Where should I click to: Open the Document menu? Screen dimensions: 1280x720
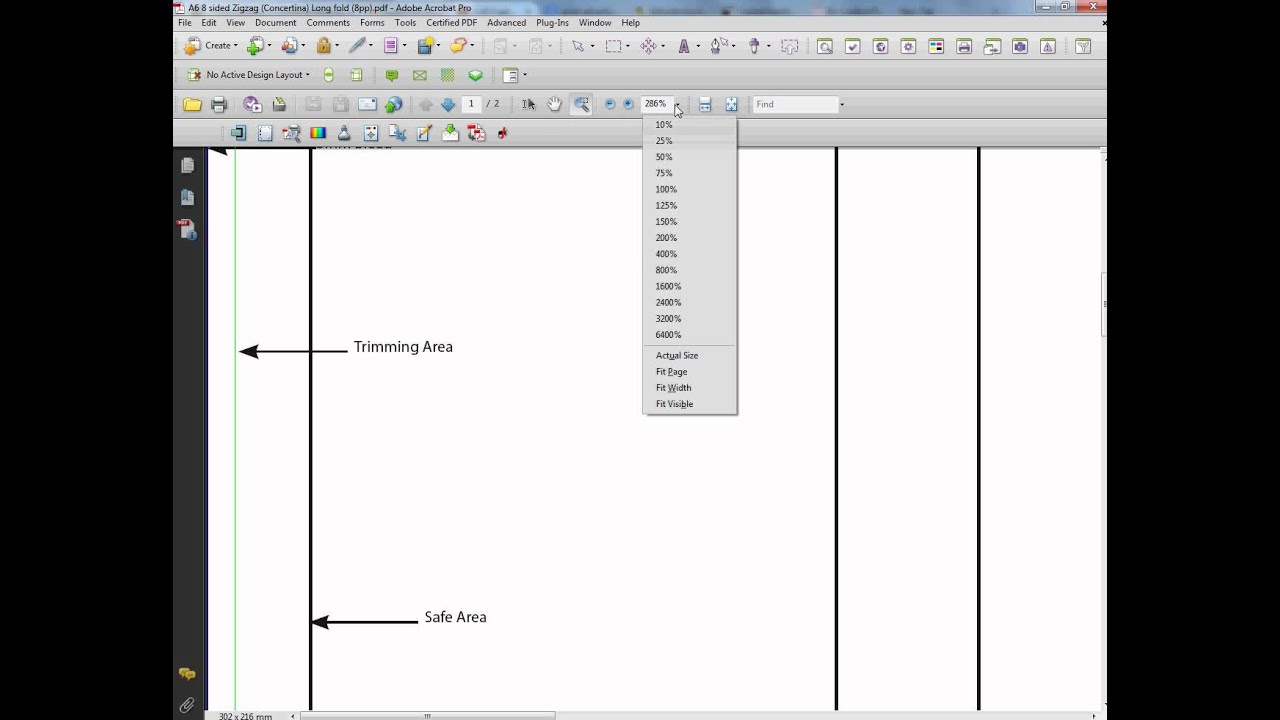click(275, 22)
